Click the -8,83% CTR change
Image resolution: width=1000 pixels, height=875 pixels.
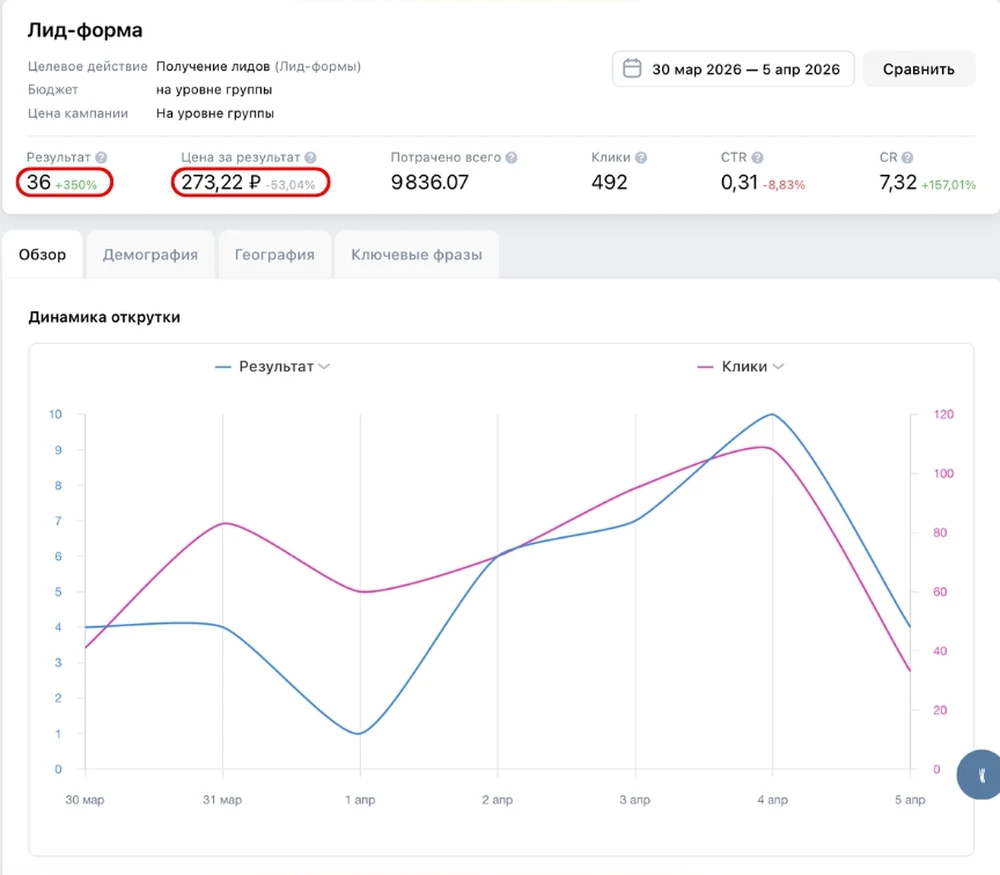coord(784,185)
